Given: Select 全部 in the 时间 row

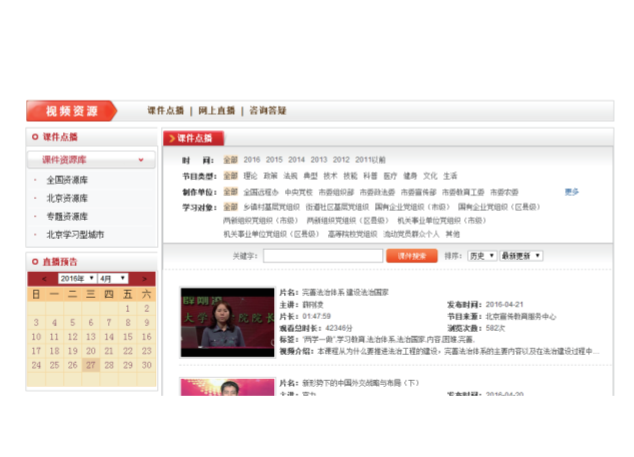Looking at the screenshot, I should (x=230, y=160).
